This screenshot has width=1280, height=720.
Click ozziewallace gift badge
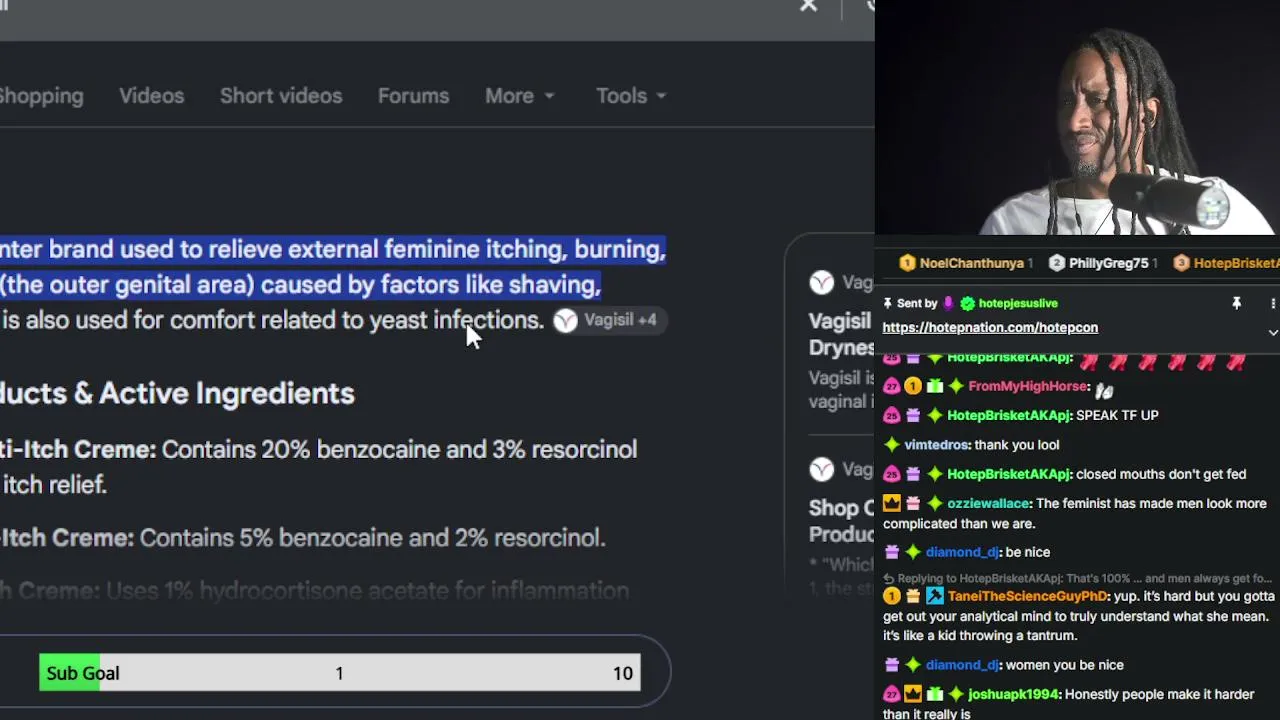pos(913,504)
